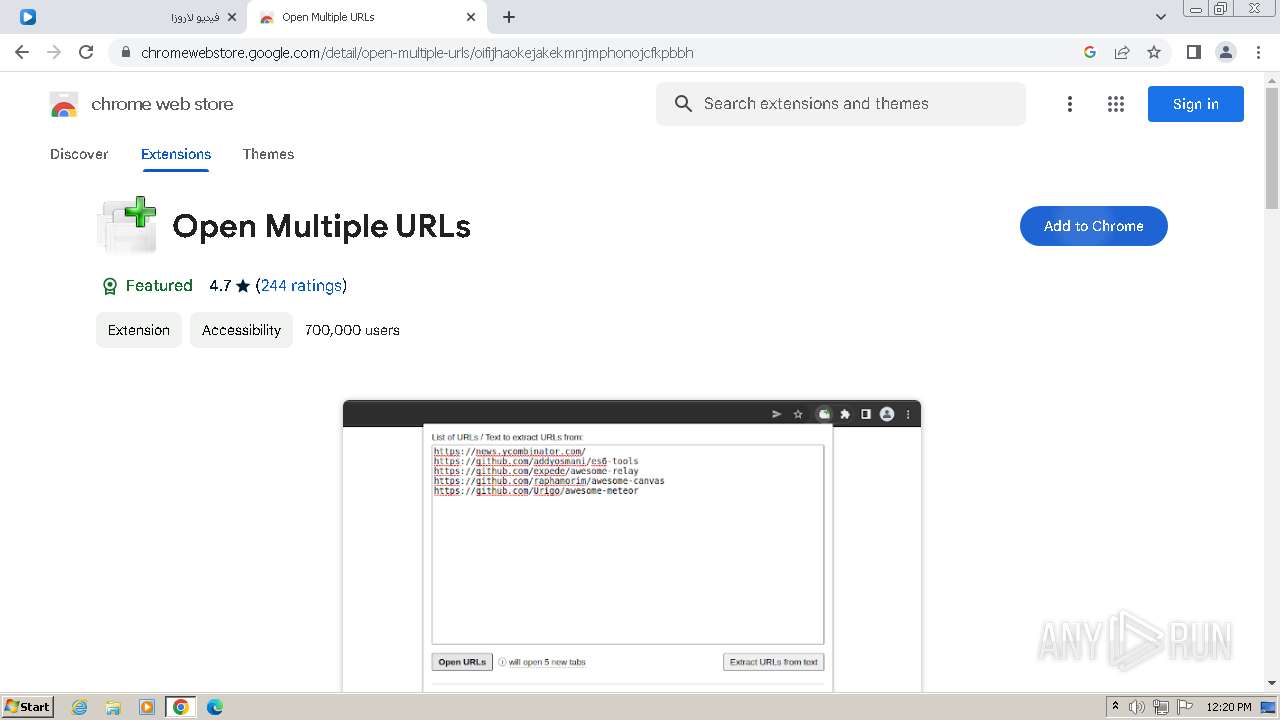Open the Chrome profile avatar
1280x720 pixels.
point(1226,52)
